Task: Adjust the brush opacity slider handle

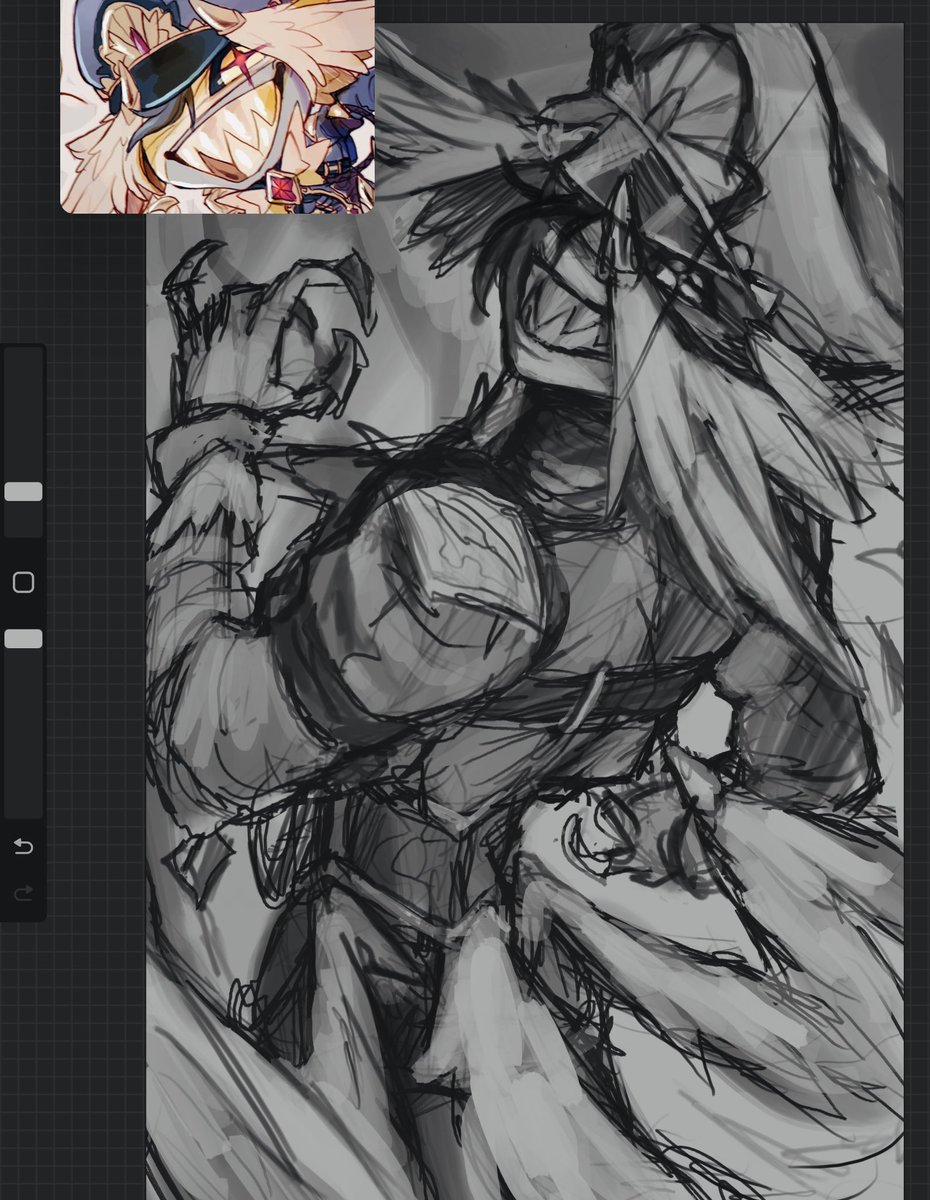Action: pos(23,639)
